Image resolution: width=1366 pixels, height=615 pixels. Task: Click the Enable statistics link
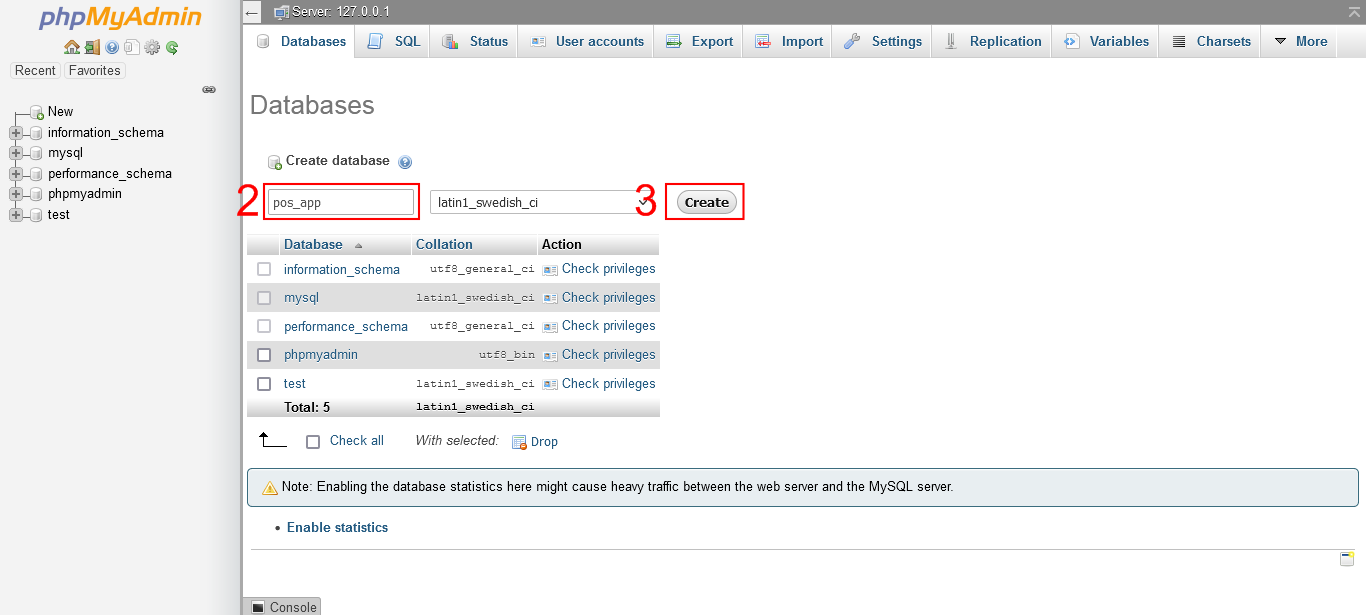tap(337, 527)
